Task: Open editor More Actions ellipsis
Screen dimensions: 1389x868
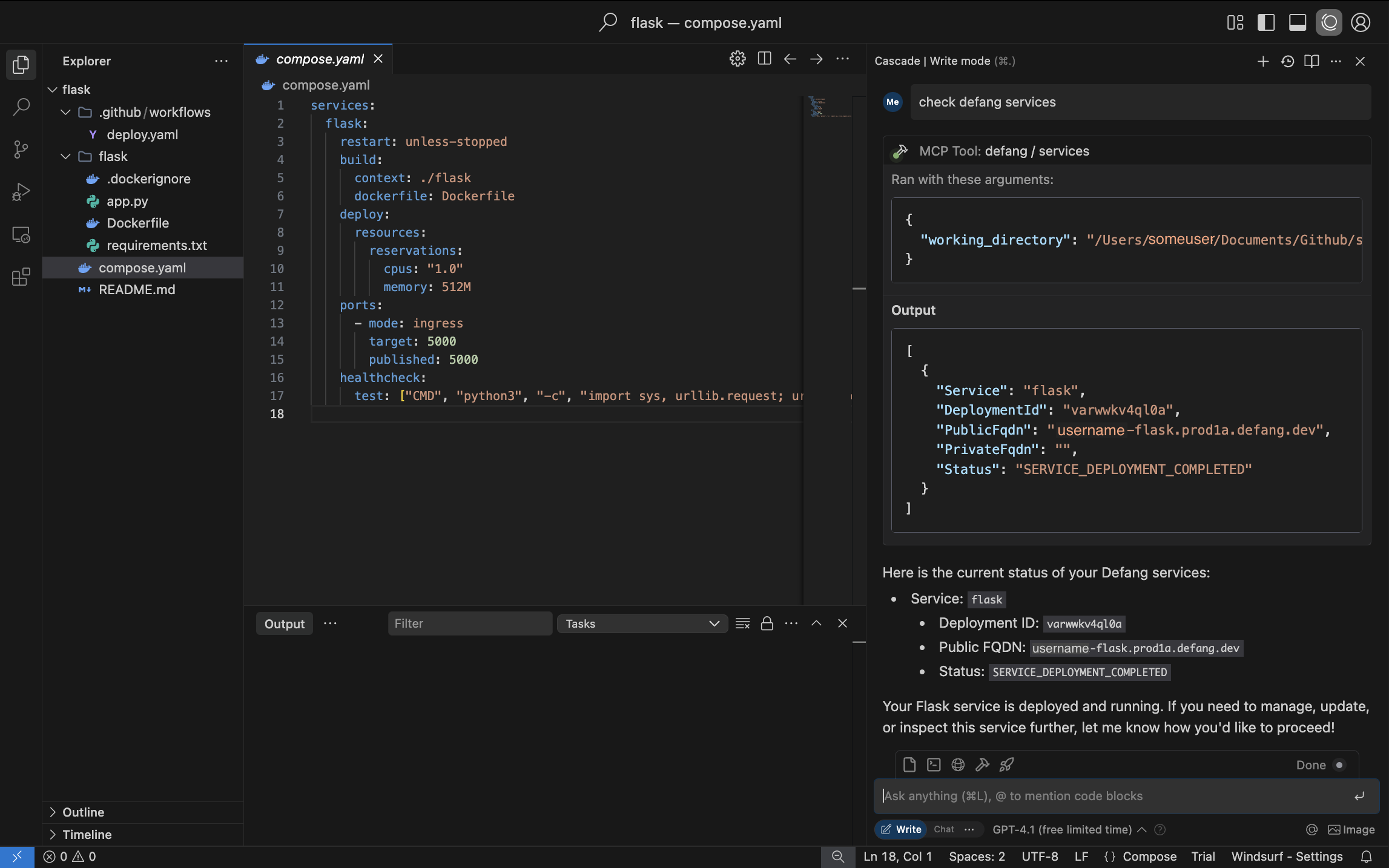Action: coord(842,59)
